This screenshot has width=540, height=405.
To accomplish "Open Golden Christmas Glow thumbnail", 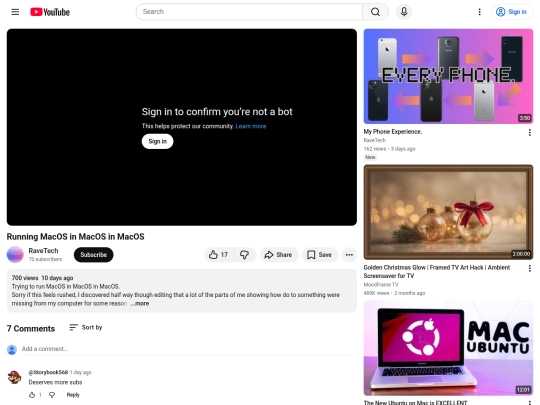I will click(x=448, y=212).
